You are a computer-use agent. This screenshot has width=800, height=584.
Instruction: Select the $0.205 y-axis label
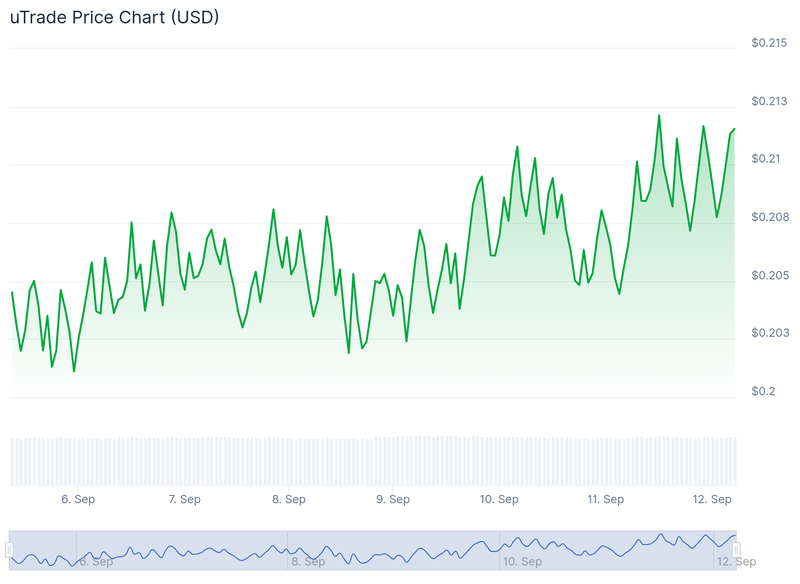tap(769, 275)
